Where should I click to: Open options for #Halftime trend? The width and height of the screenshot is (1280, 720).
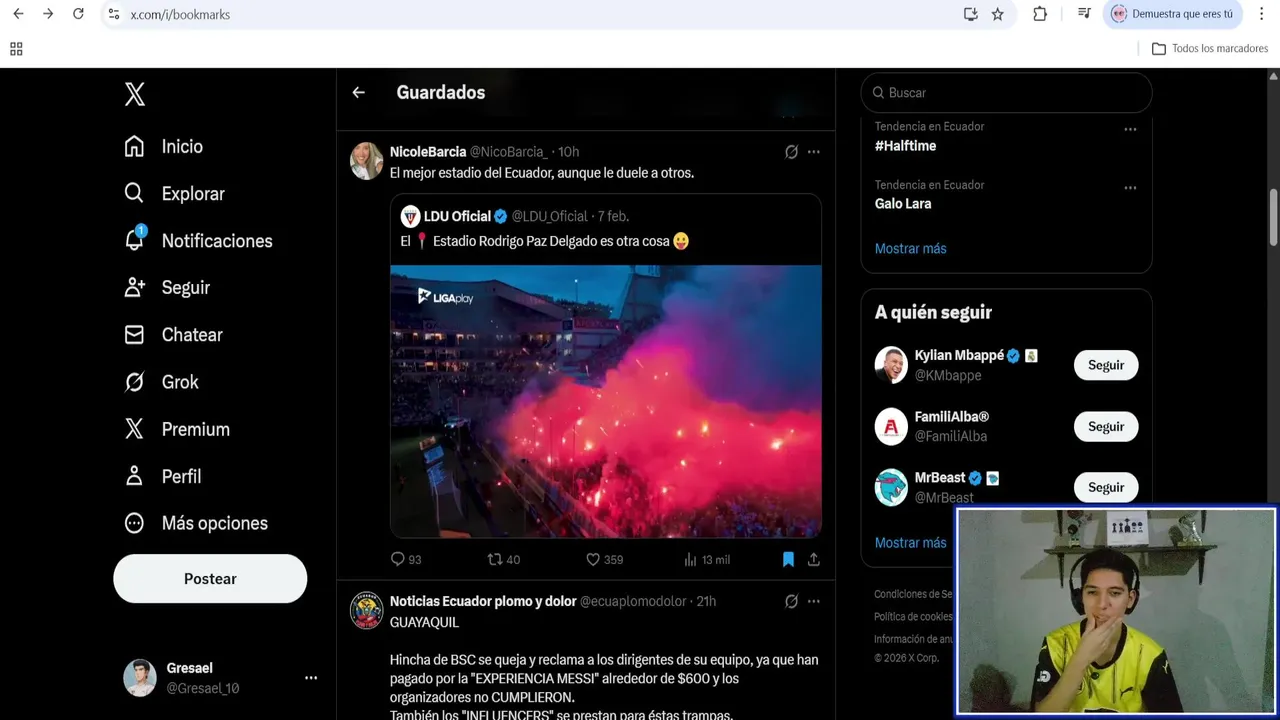(1130, 129)
